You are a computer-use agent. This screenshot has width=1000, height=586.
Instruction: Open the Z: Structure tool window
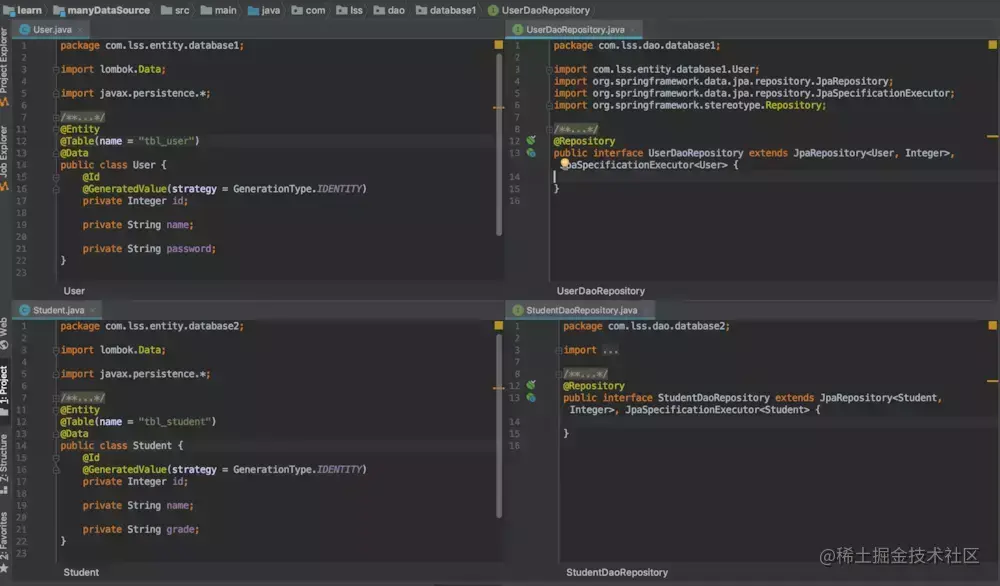click(x=4, y=464)
